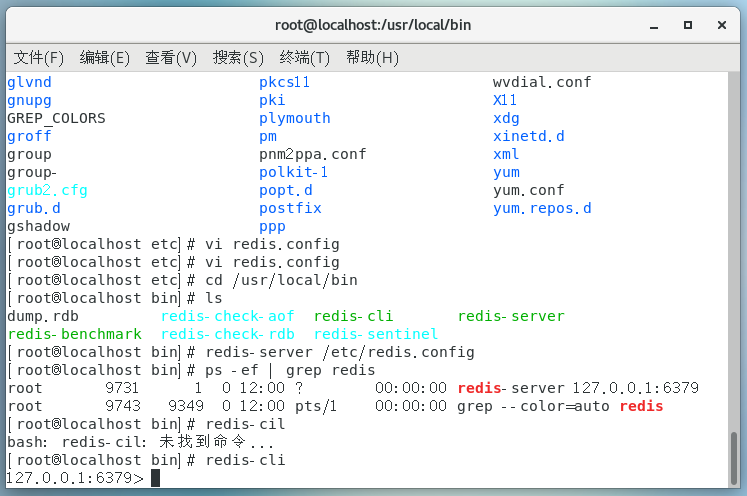This screenshot has height=496, width=747.
Task: Click the process ID 9731
Action: (x=122, y=388)
